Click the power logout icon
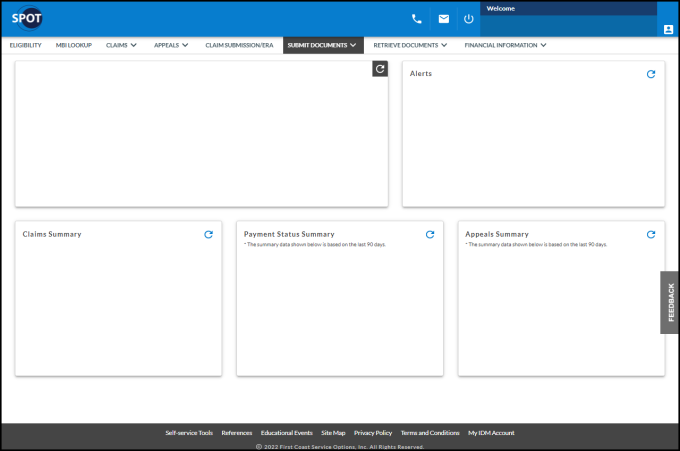680x451 pixels. (469, 19)
